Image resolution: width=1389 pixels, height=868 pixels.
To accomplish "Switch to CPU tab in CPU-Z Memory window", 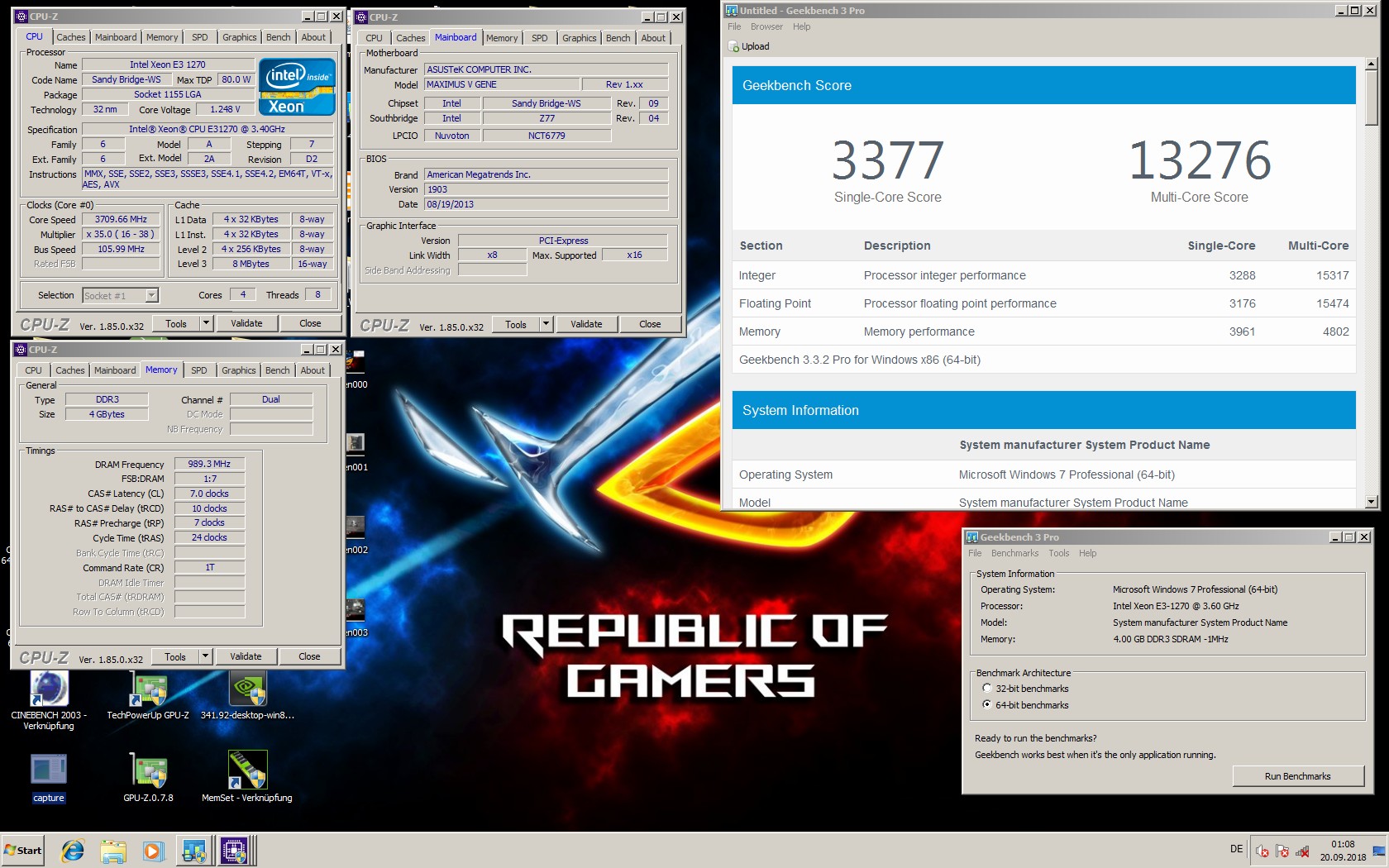I will click(x=34, y=370).
